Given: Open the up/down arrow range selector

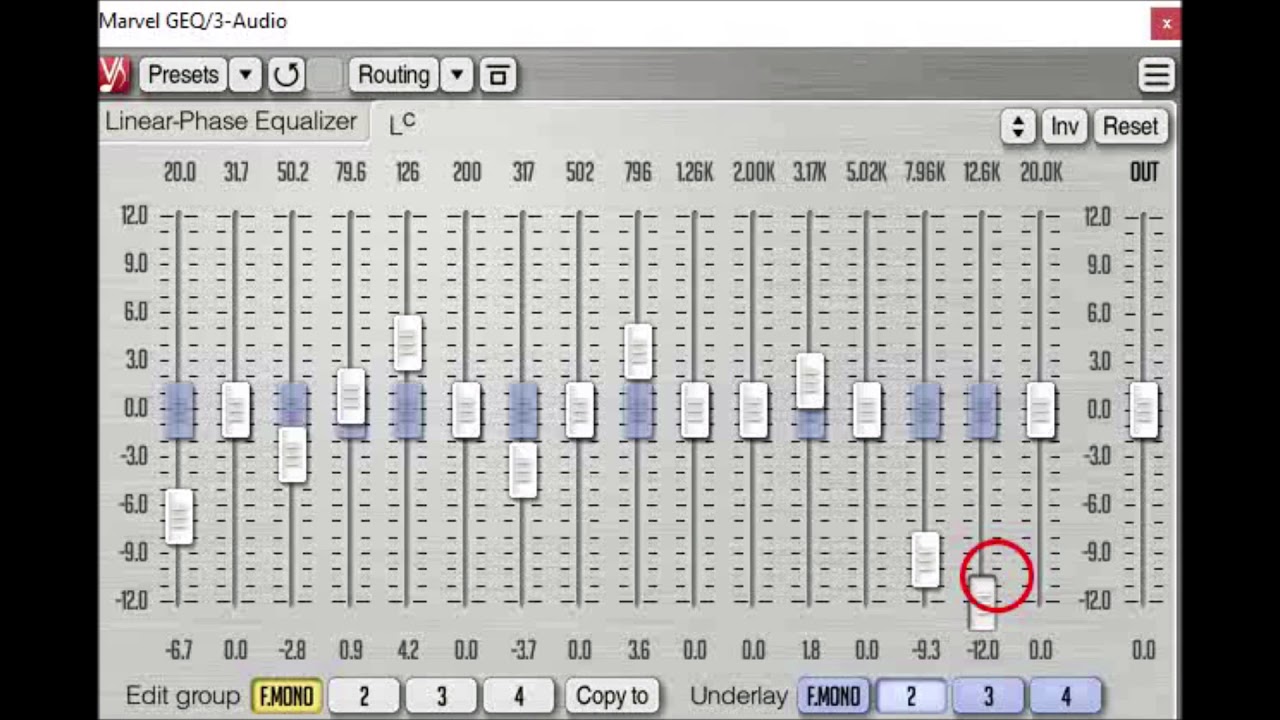Looking at the screenshot, I should [1018, 126].
